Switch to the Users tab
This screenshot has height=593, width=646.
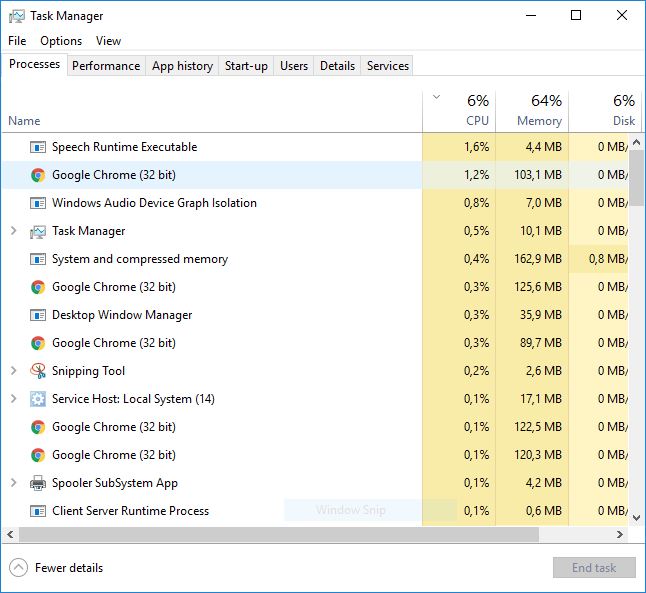click(x=294, y=66)
